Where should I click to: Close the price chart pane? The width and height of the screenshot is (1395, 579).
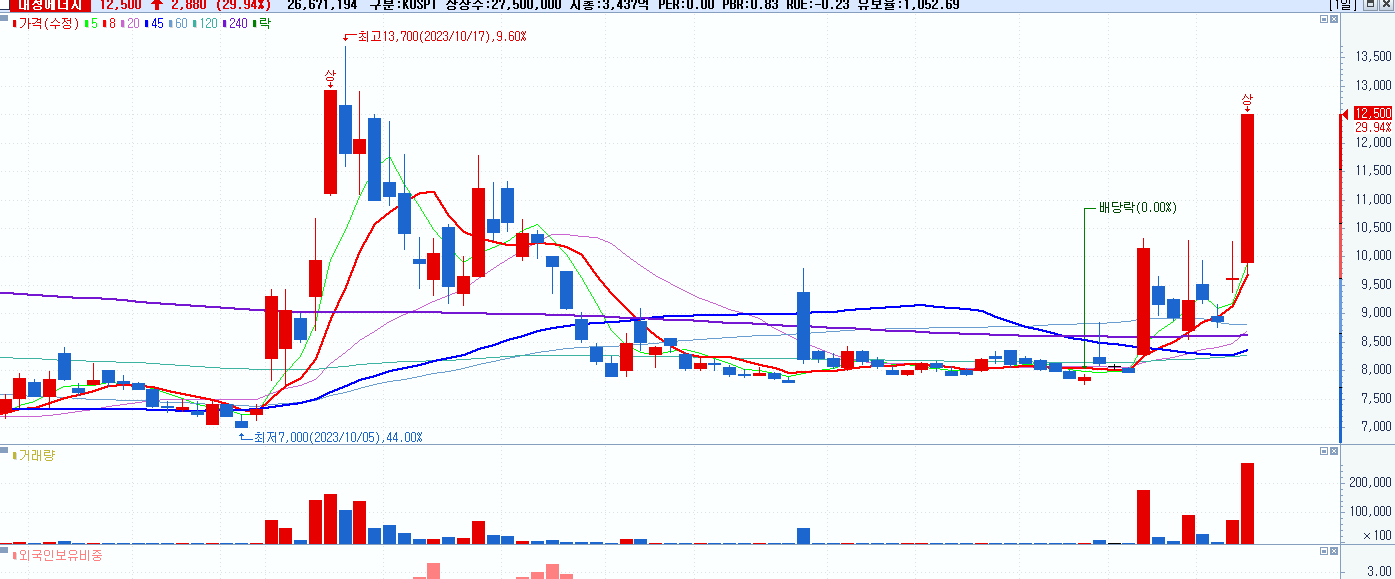pos(1333,21)
